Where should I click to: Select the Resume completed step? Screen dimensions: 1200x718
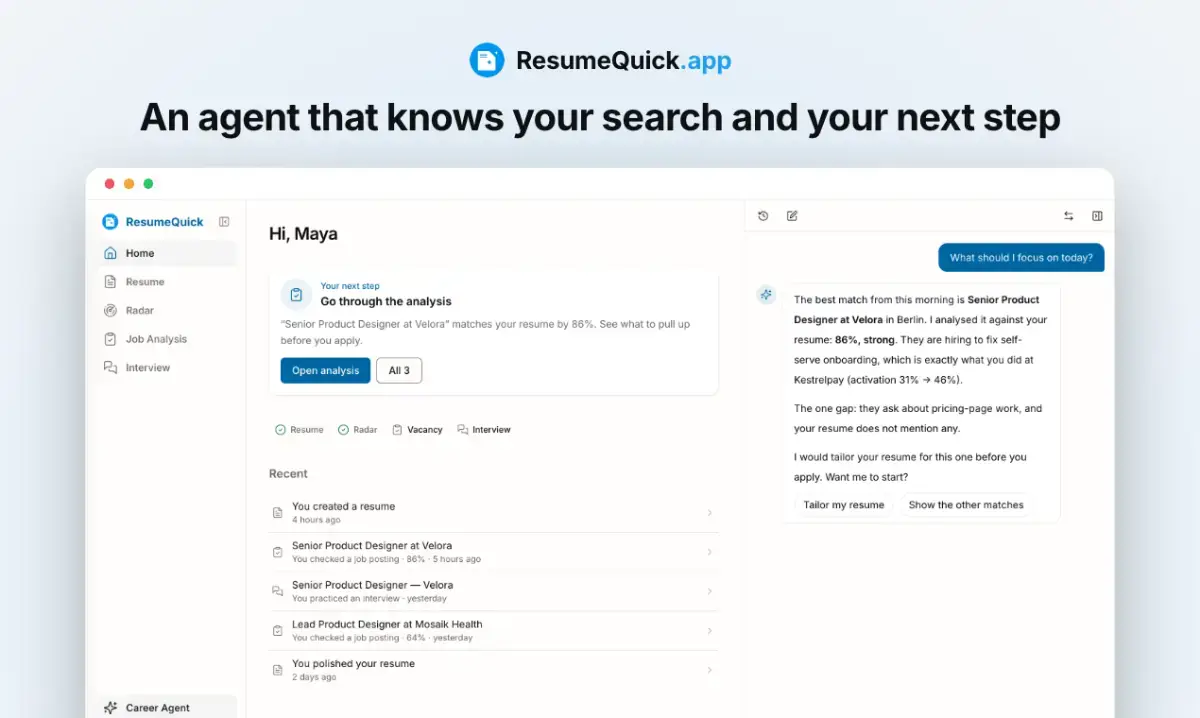coord(299,430)
